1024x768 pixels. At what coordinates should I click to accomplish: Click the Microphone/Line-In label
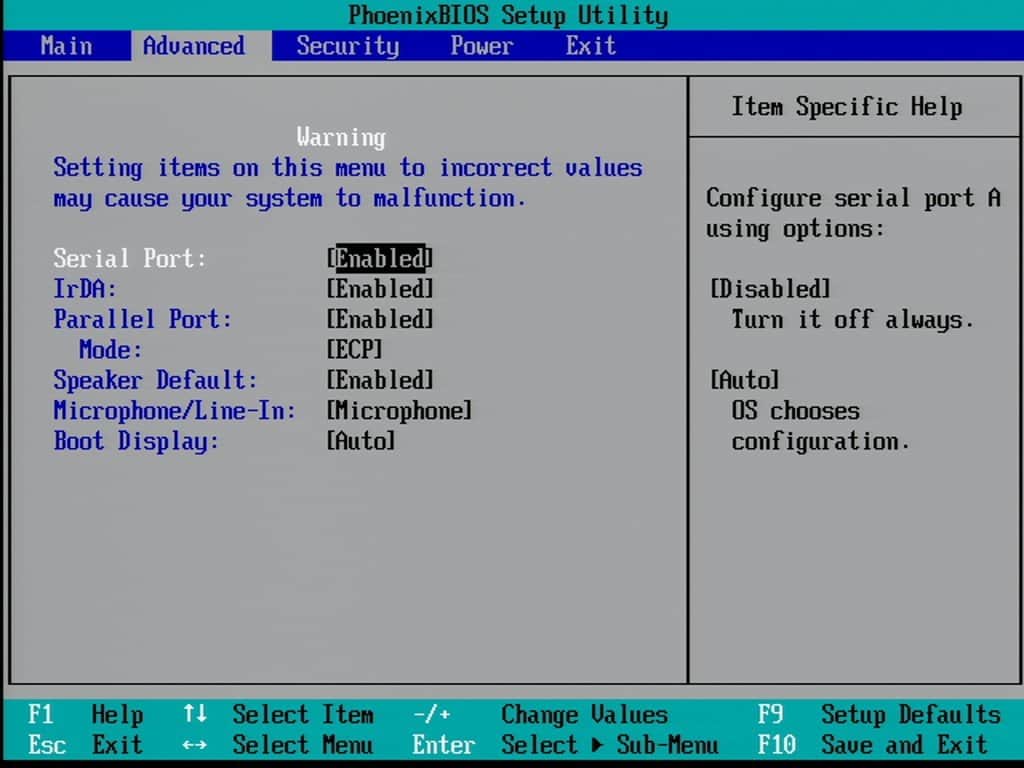[x=174, y=411]
